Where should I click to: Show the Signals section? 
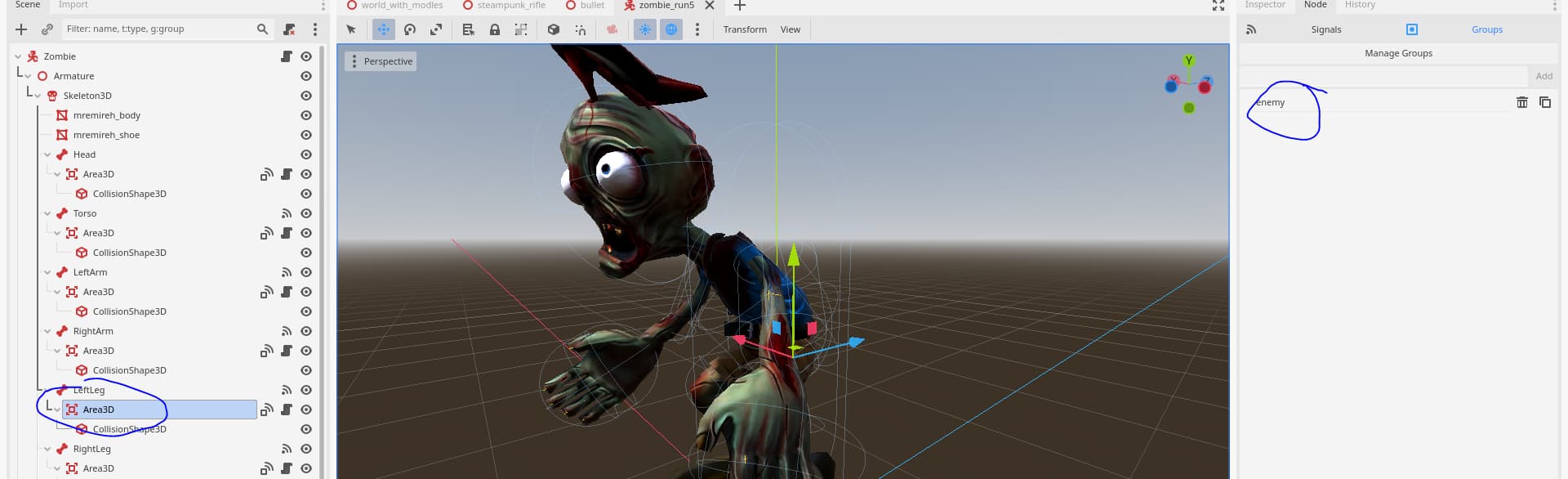1325,29
